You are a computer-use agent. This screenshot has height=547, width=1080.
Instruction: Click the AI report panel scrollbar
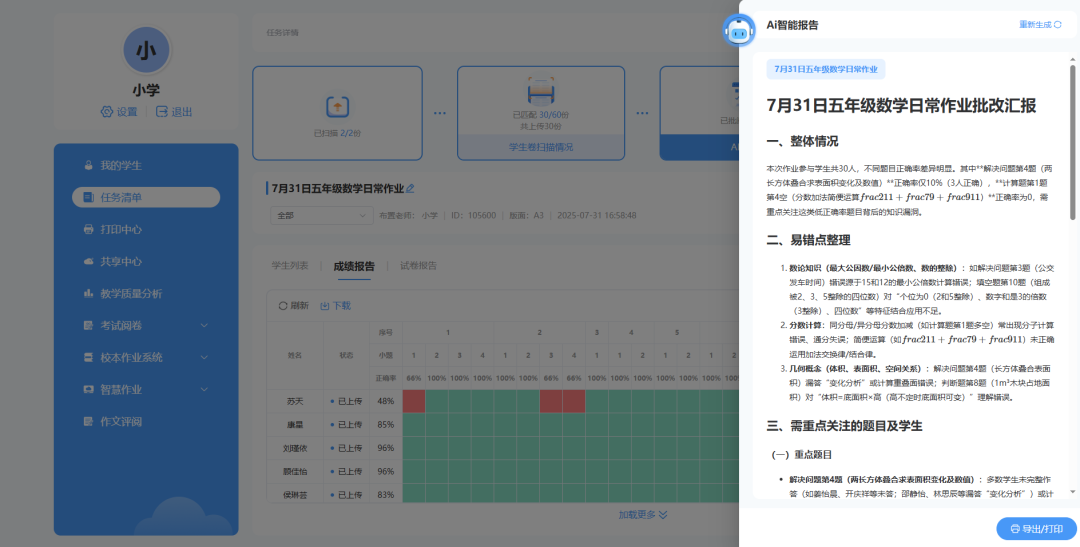pos(1072,143)
